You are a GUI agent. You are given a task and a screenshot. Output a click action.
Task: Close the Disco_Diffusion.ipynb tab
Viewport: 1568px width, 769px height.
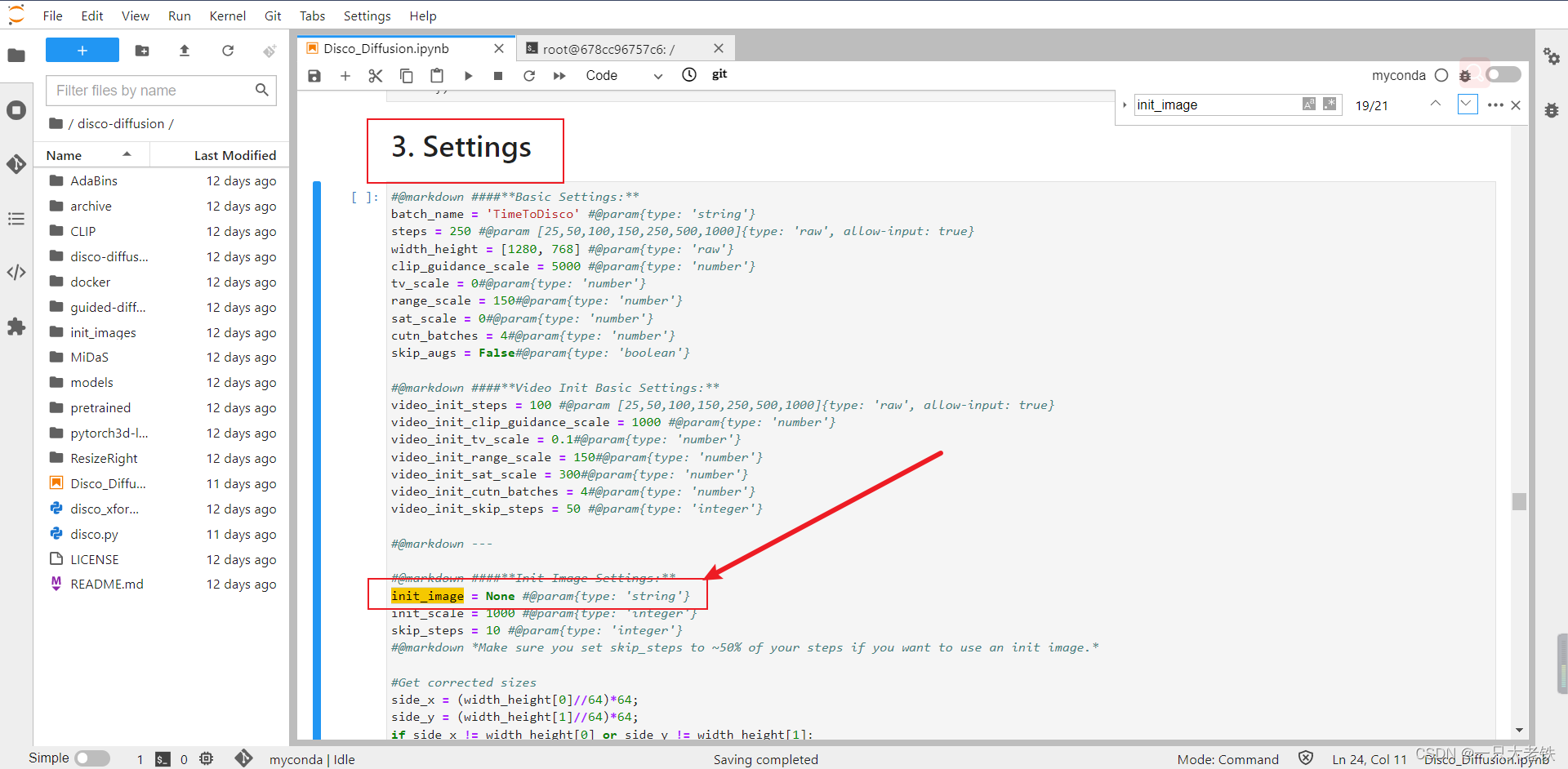click(499, 49)
